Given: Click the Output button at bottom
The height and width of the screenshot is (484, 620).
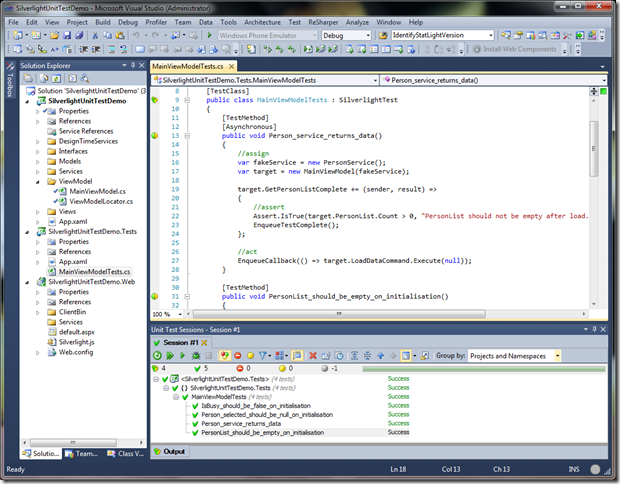Looking at the screenshot, I should click(x=173, y=452).
